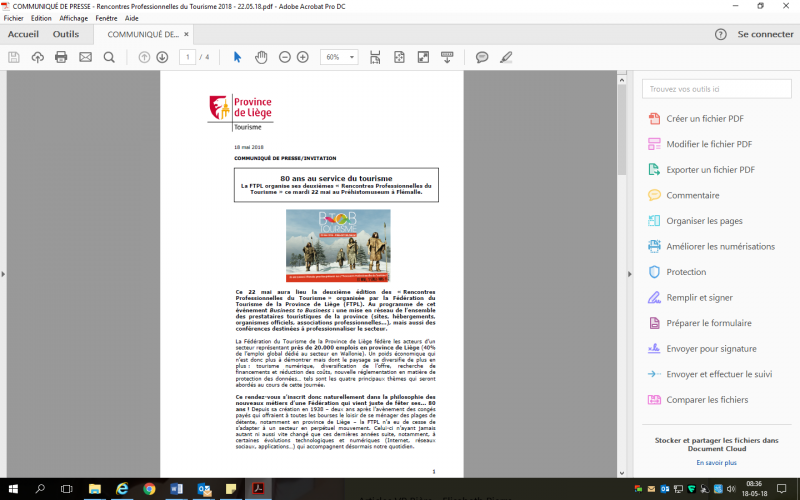Screen dimensions: 800x500
Task: Open the Windows Start menu
Action: tap(13, 489)
